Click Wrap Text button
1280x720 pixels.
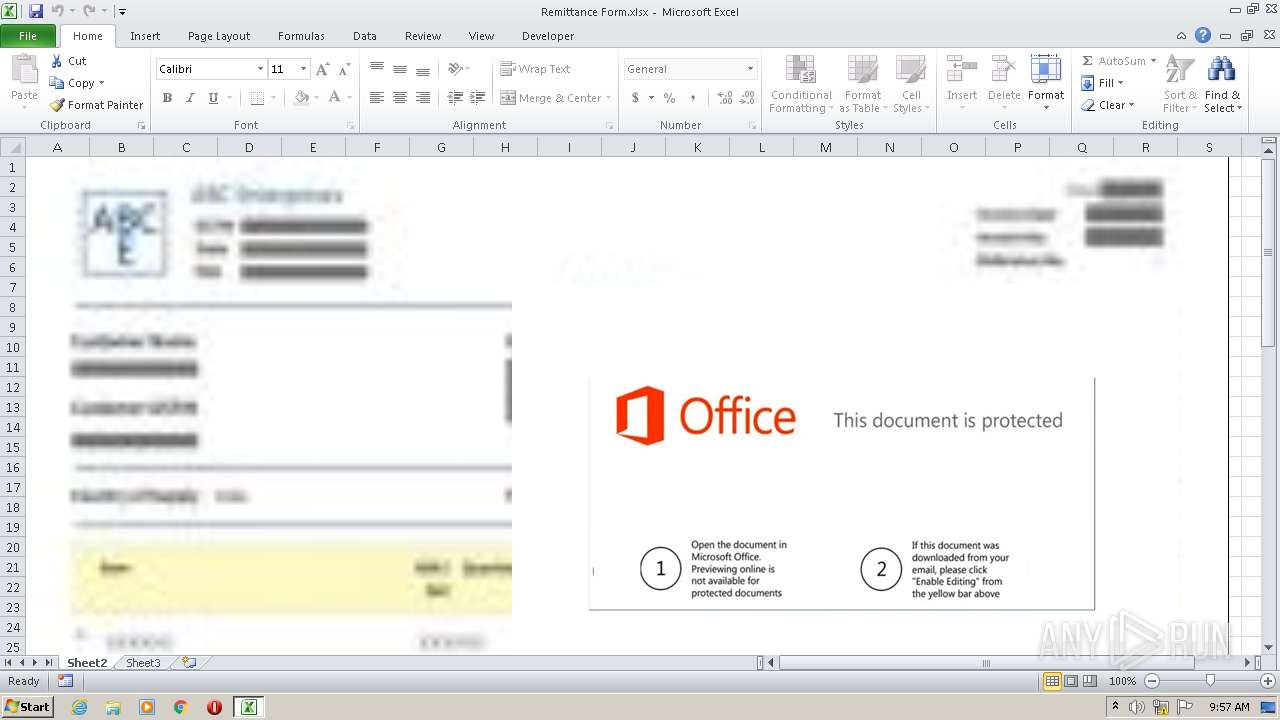[x=535, y=69]
